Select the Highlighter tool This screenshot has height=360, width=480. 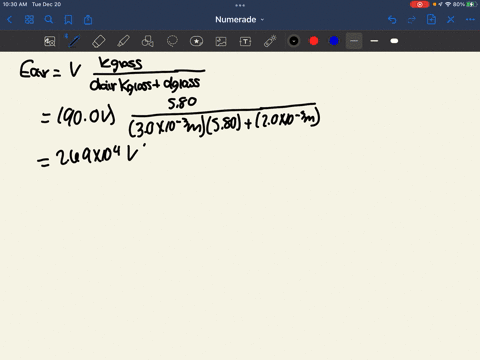point(123,41)
